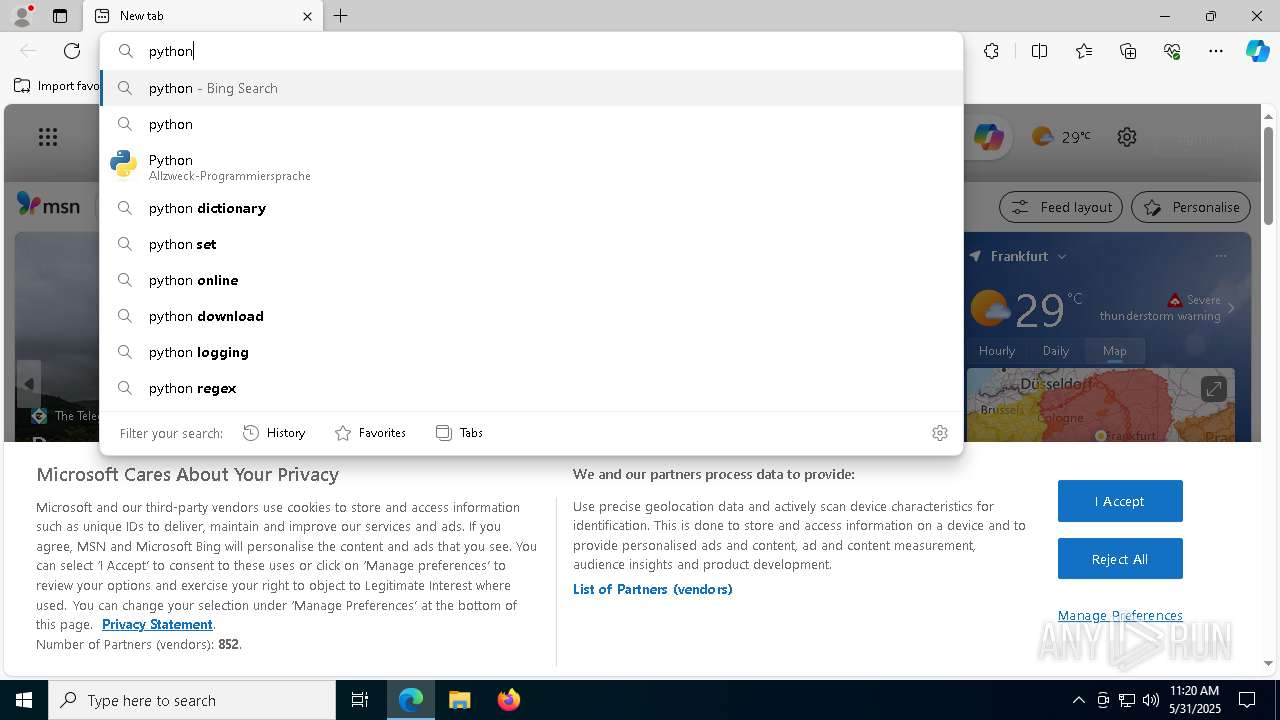The width and height of the screenshot is (1280, 720).
Task: Reload the page with refresh icon
Action: click(x=72, y=51)
